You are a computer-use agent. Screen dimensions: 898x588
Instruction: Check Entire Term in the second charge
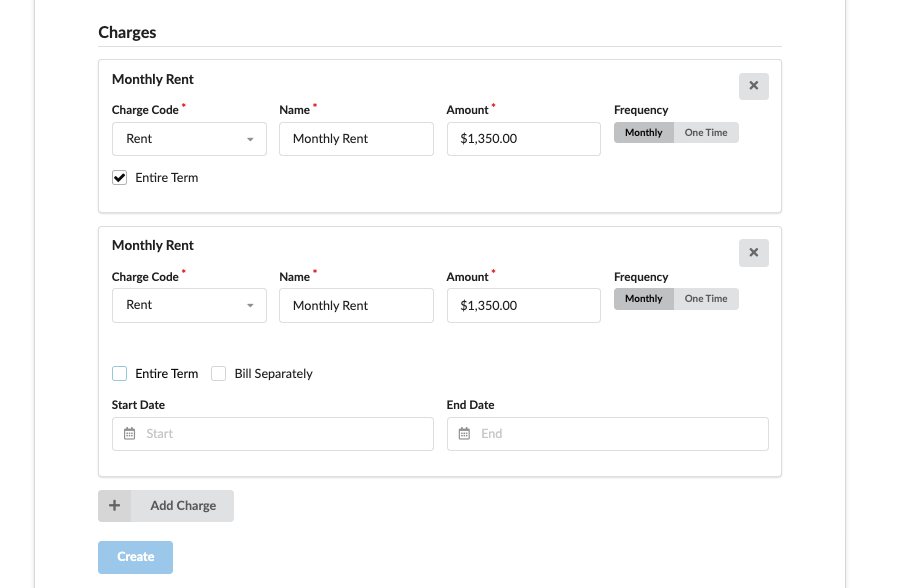(119, 373)
